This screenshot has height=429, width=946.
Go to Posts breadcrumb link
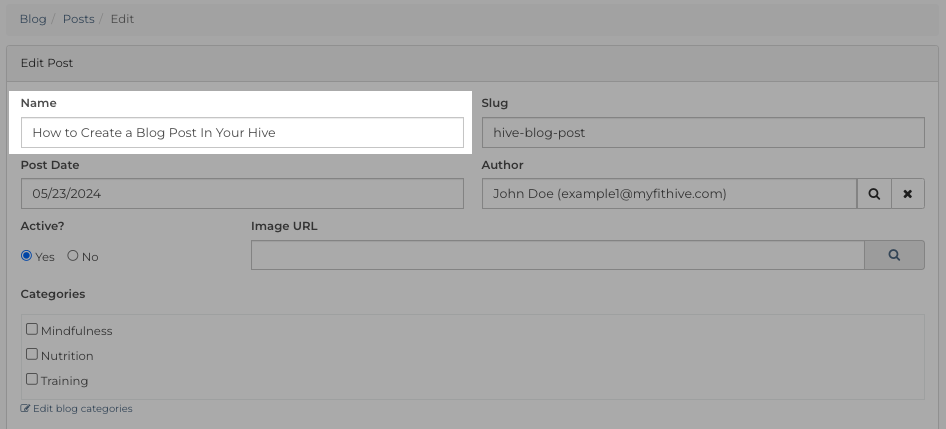[78, 19]
